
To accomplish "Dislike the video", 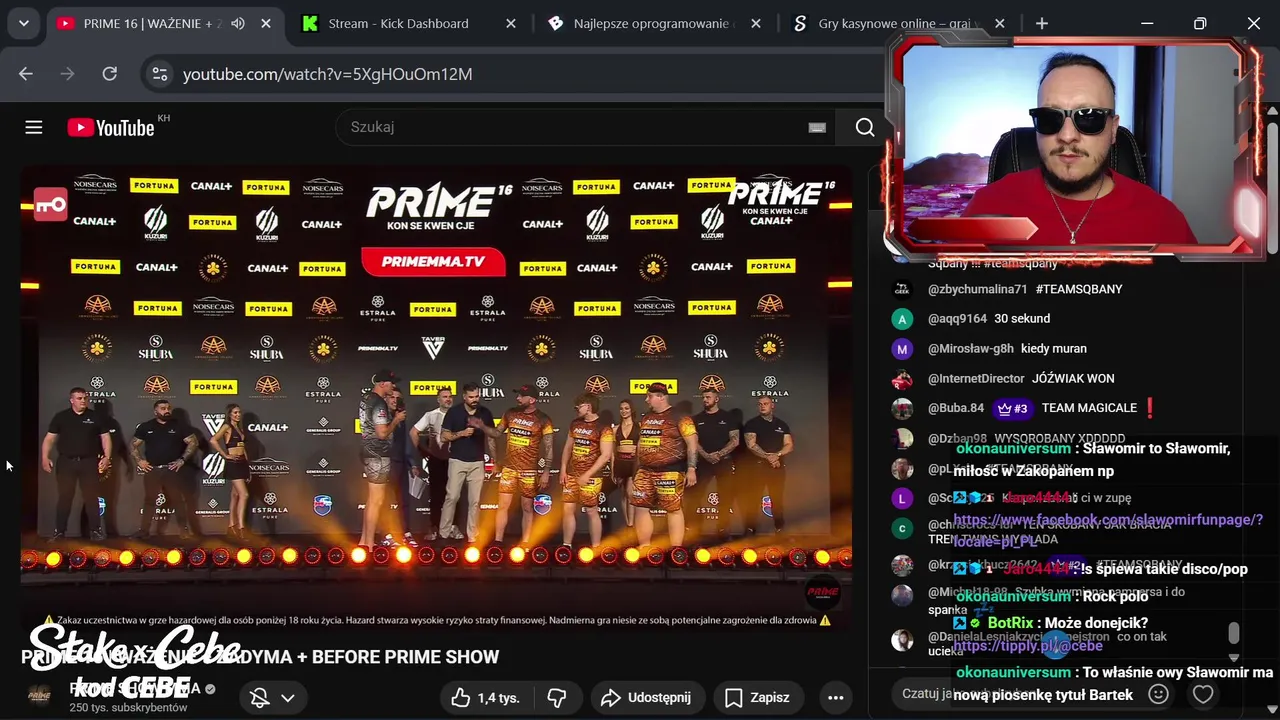I will coord(557,698).
